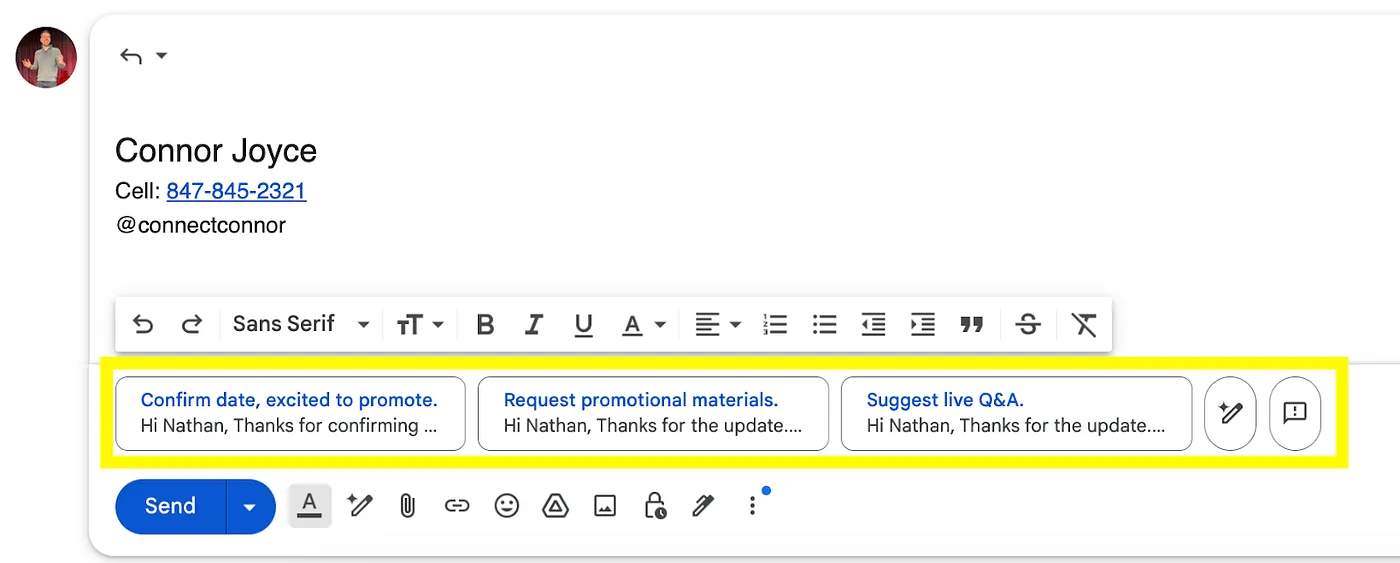This screenshot has height=563, width=1400.
Task: Remove formatting from selected text
Action: click(1084, 324)
